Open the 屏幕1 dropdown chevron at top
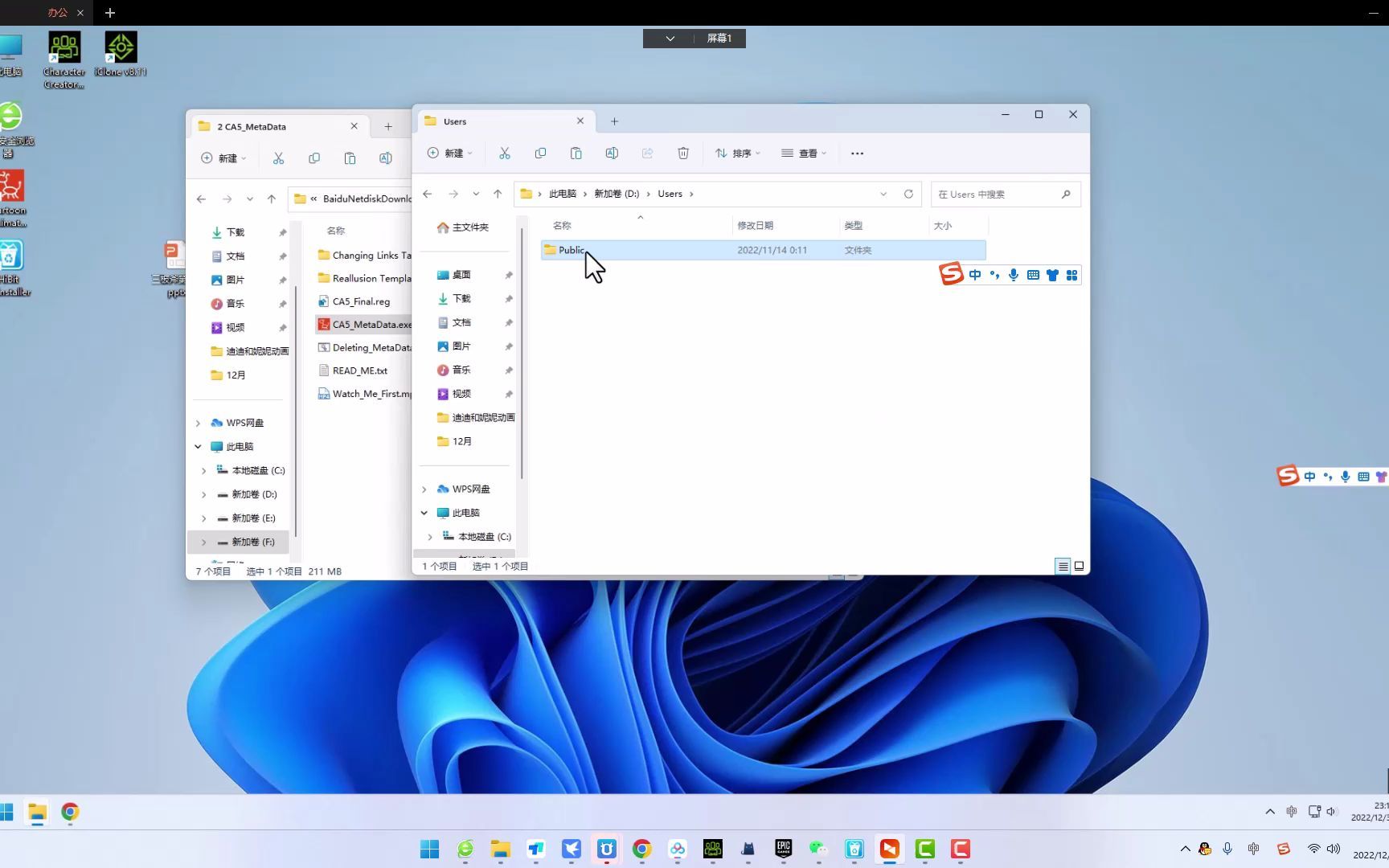Image resolution: width=1389 pixels, height=868 pixels. (x=670, y=38)
